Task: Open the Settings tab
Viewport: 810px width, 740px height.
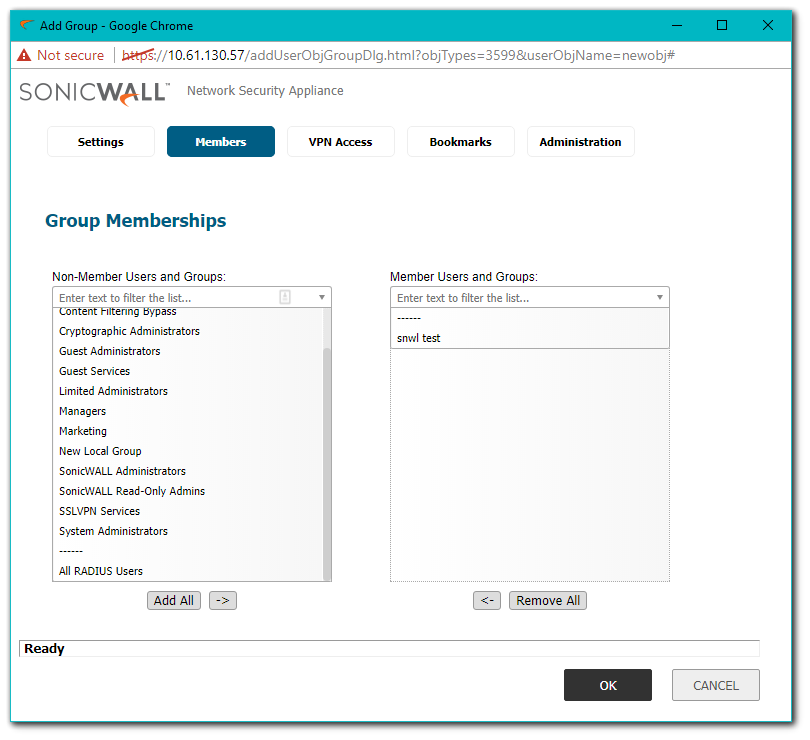Action: (x=101, y=142)
